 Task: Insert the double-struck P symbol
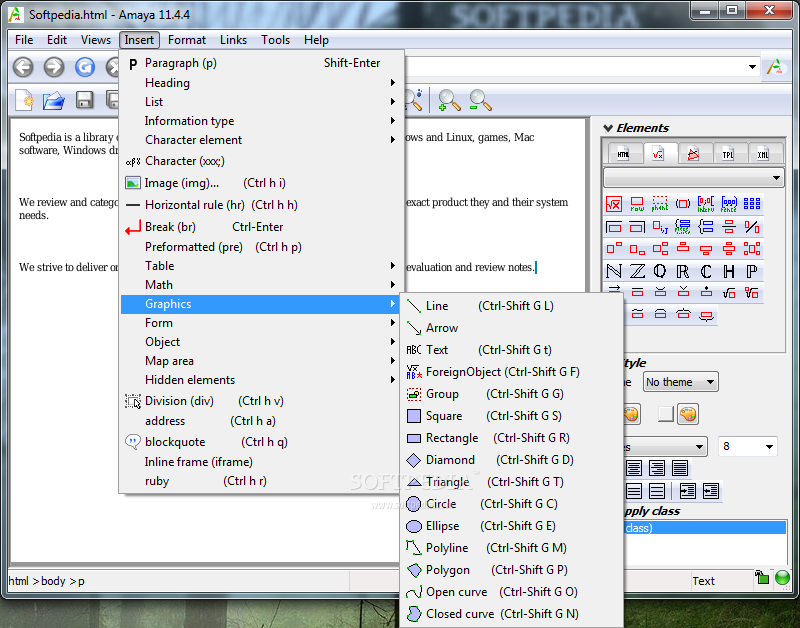pos(752,271)
